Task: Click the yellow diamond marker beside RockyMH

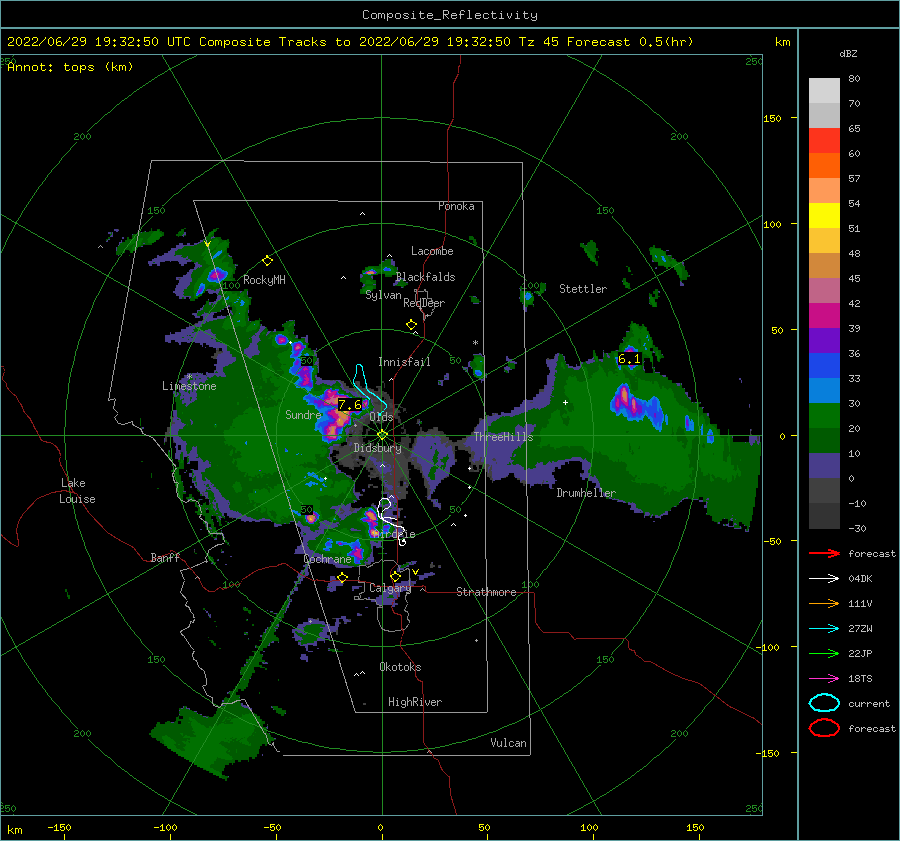Action: click(267, 261)
